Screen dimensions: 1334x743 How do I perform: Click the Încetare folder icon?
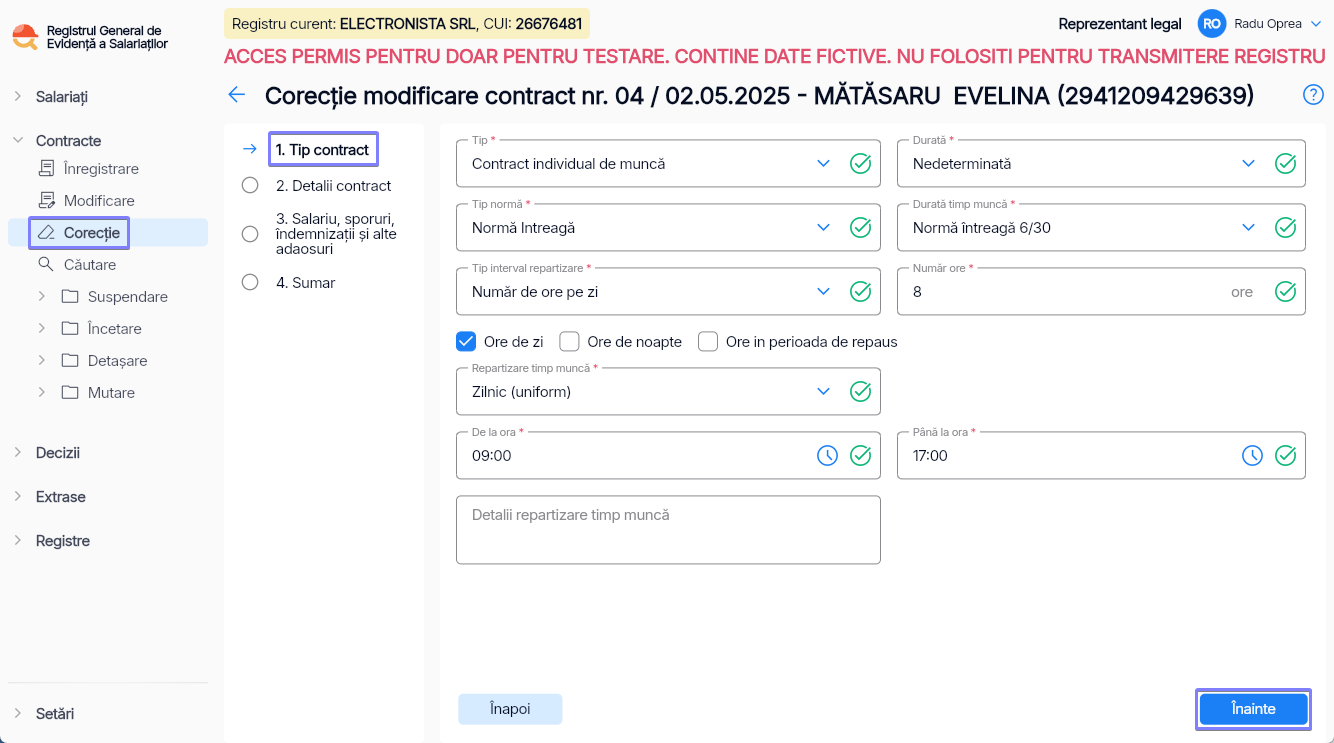pos(70,328)
